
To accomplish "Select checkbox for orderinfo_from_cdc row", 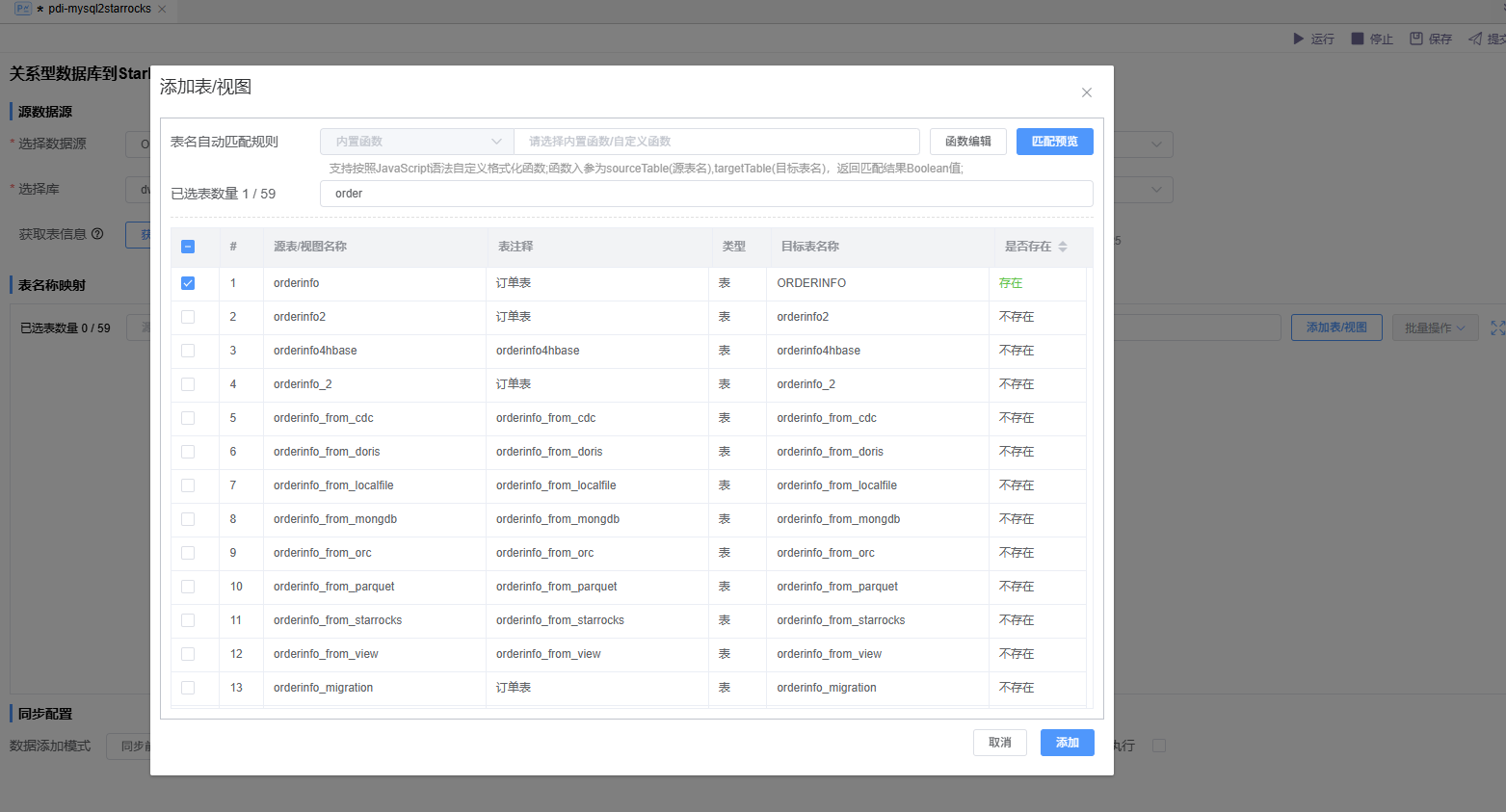I will [188, 418].
